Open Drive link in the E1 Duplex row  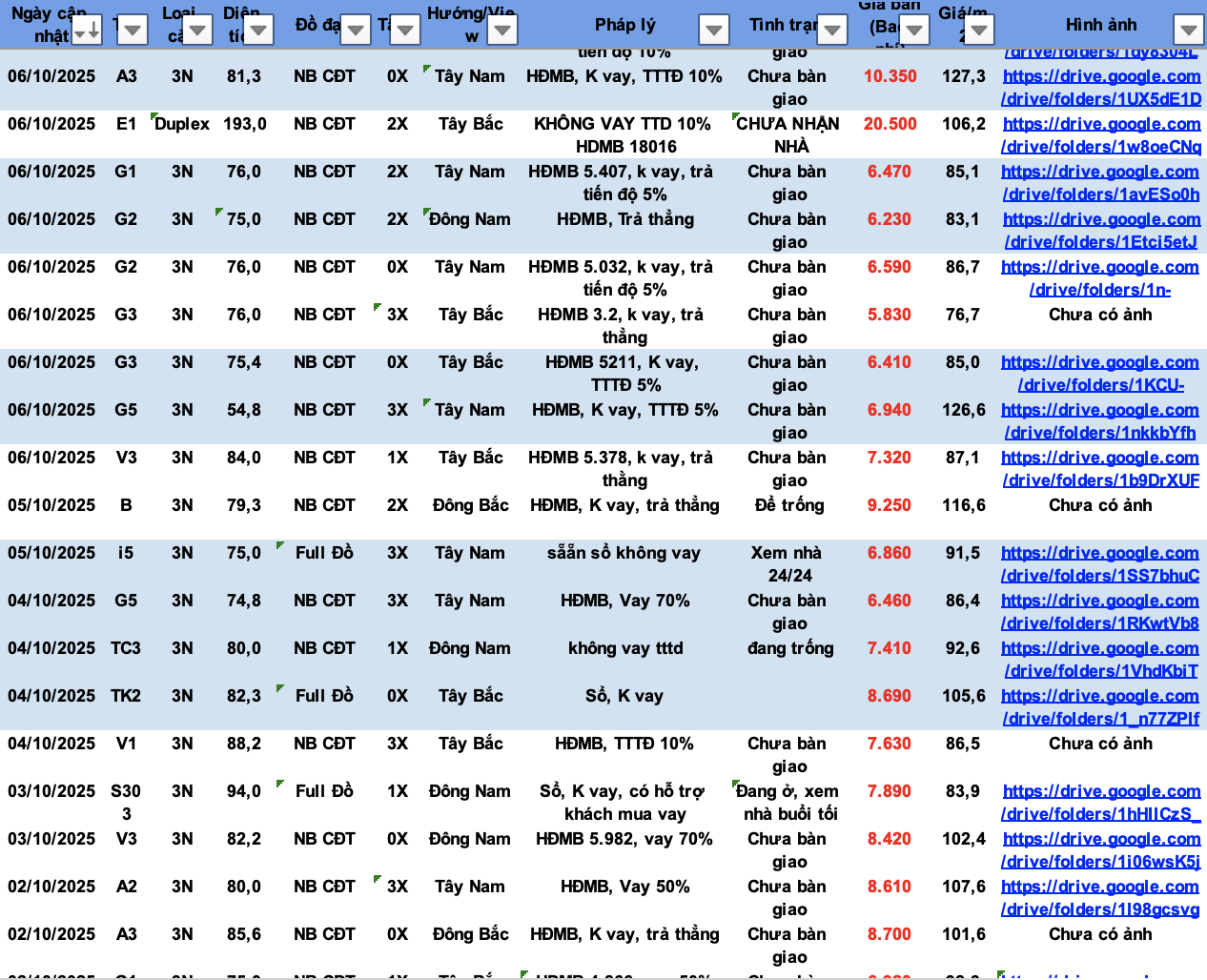coord(1101,135)
